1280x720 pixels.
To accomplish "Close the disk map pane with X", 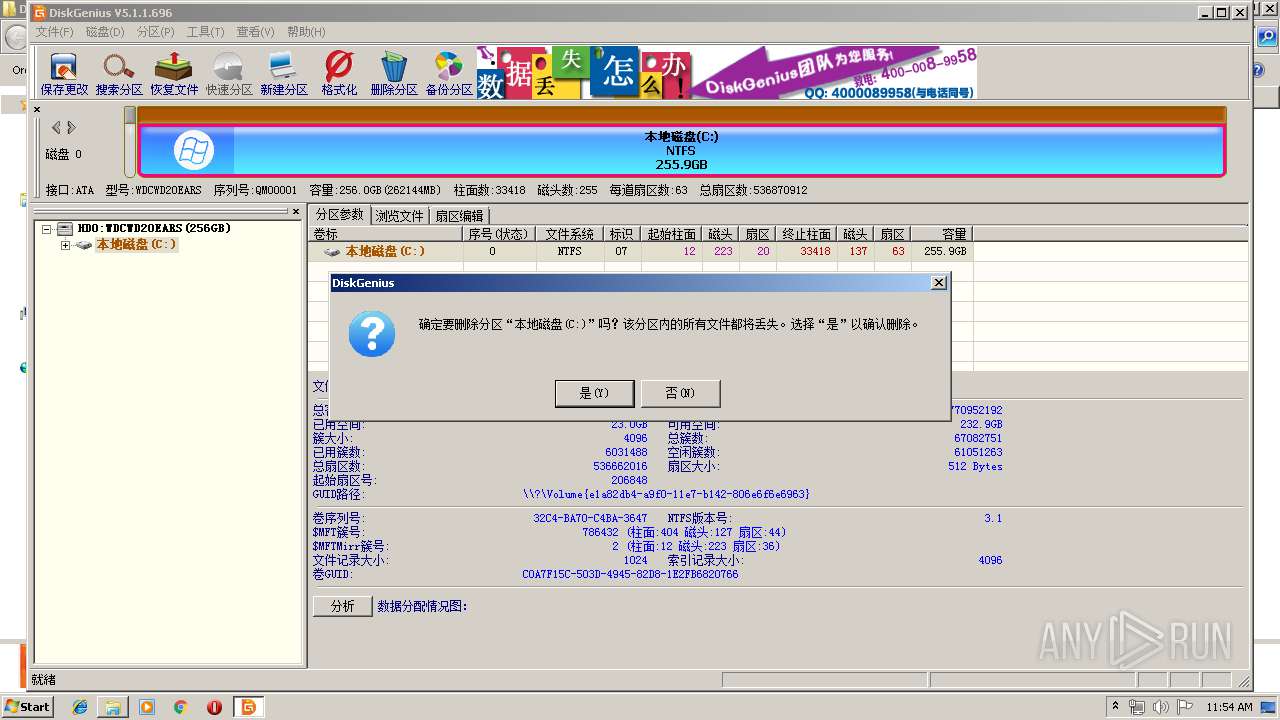I will tap(37, 109).
